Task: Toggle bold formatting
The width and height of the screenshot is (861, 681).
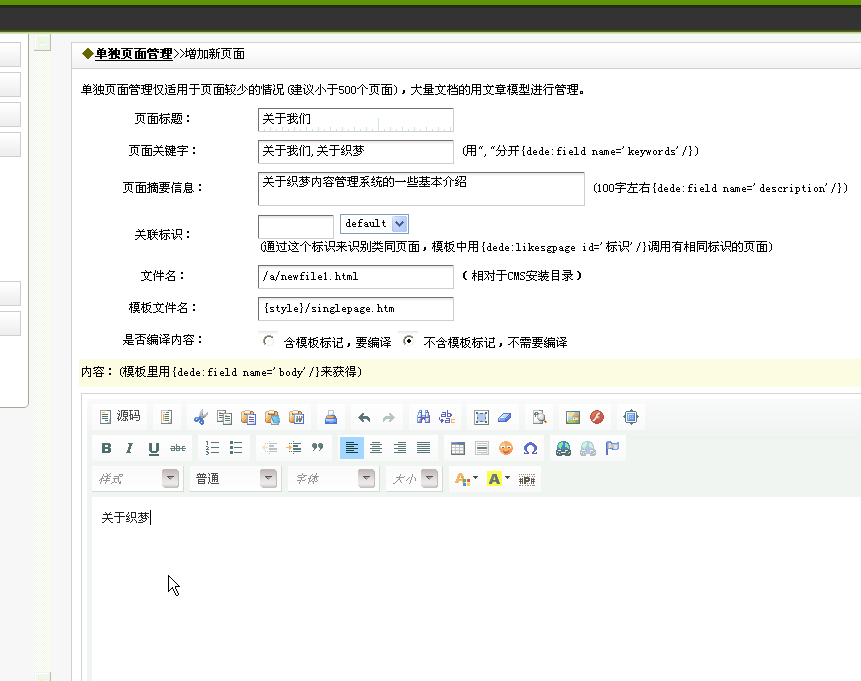Action: [x=106, y=448]
